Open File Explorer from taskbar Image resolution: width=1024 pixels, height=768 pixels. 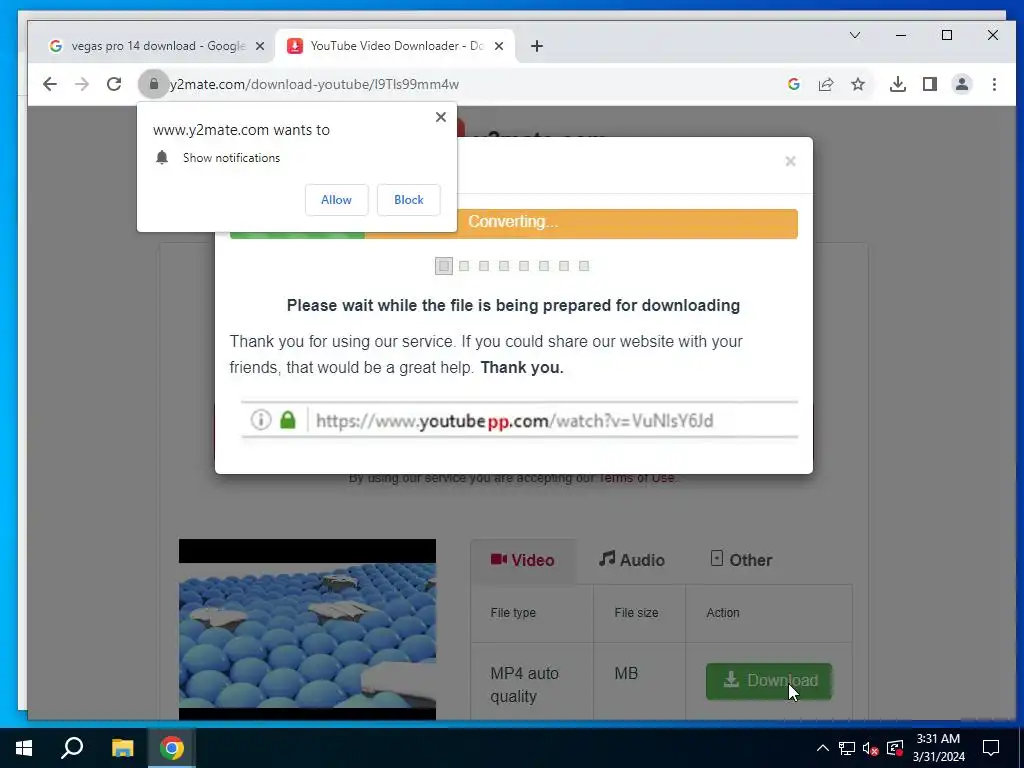pos(122,748)
